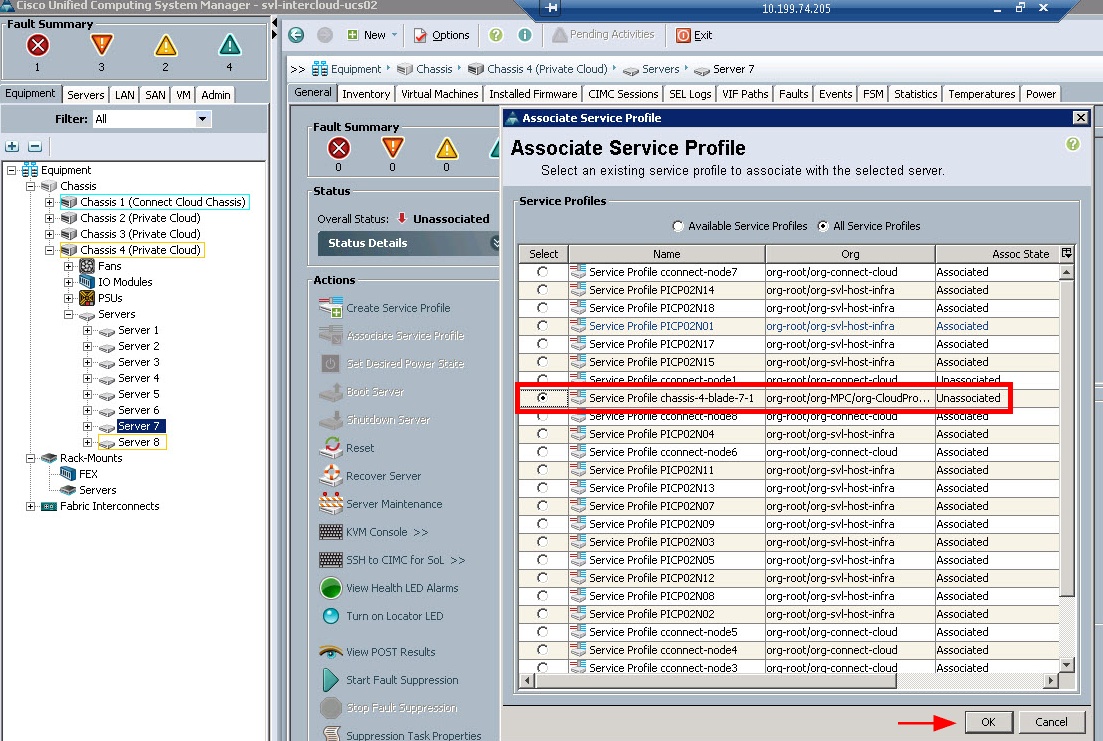Open the Installed Firmware tab
This screenshot has width=1103, height=741.
[x=533, y=94]
